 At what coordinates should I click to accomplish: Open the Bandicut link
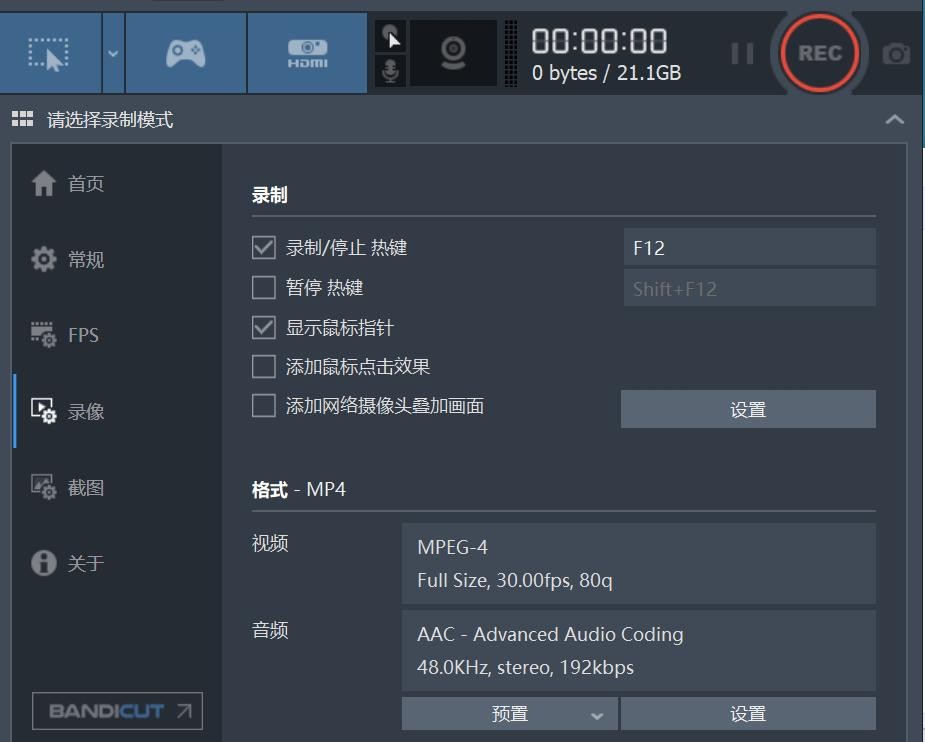pyautogui.click(x=117, y=711)
